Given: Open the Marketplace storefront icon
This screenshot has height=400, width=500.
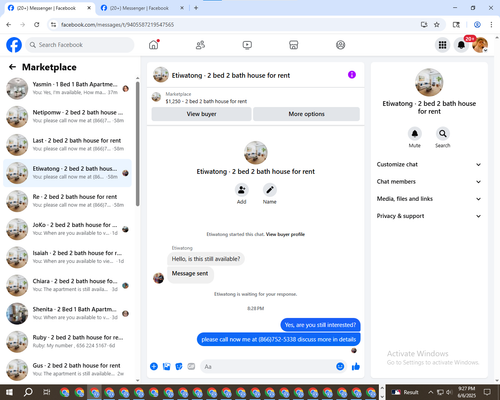Looking at the screenshot, I should click(x=294, y=45).
